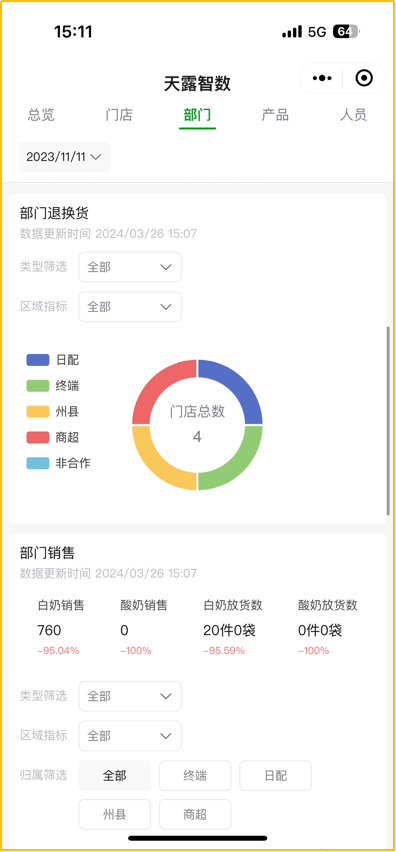Switch to the 总览 tab
Image resolution: width=396 pixels, height=852 pixels.
pos(41,115)
